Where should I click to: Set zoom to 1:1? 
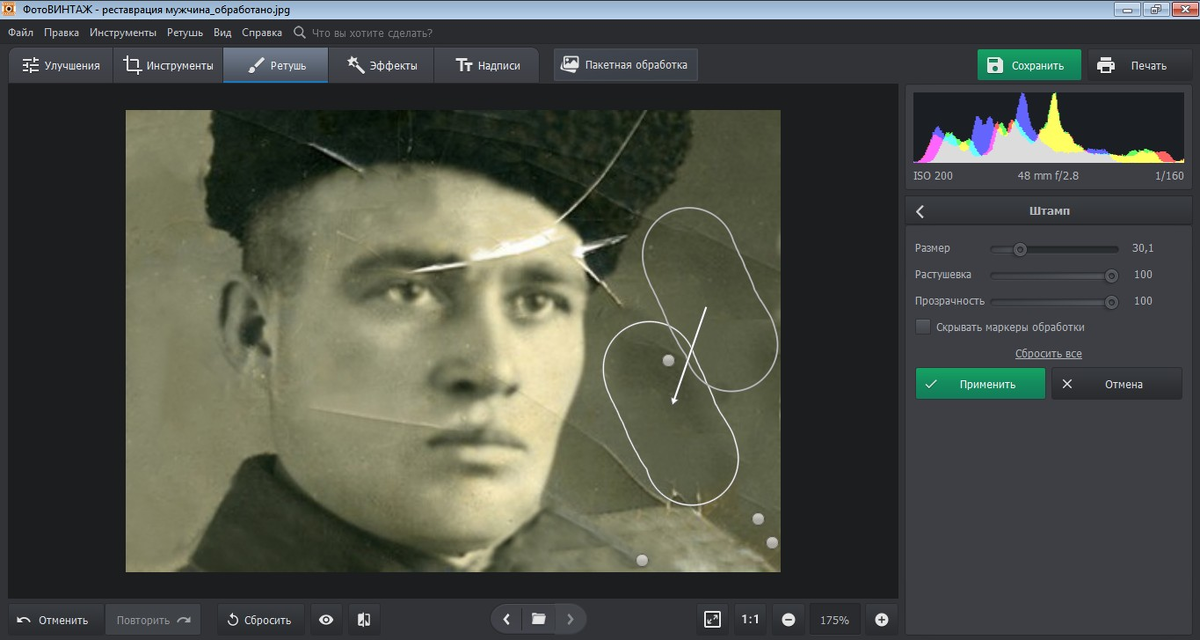750,620
